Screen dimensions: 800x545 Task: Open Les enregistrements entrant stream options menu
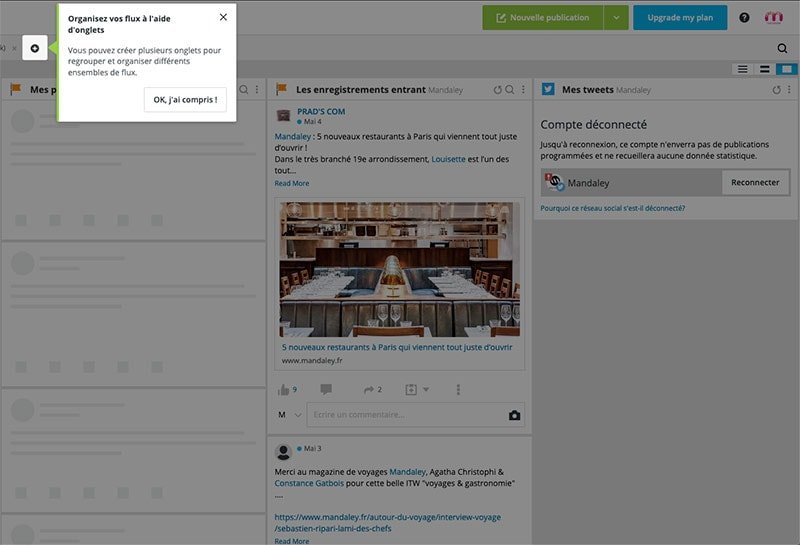point(523,90)
